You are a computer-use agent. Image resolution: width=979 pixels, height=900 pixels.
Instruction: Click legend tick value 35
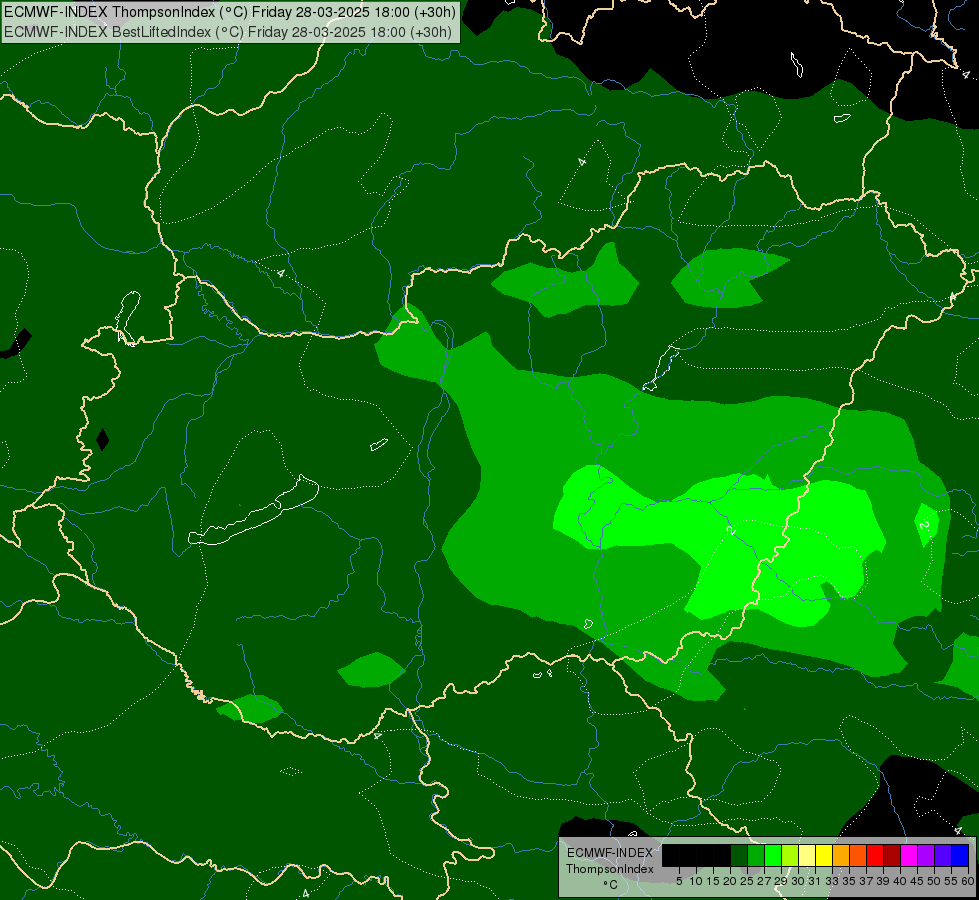coord(849,881)
